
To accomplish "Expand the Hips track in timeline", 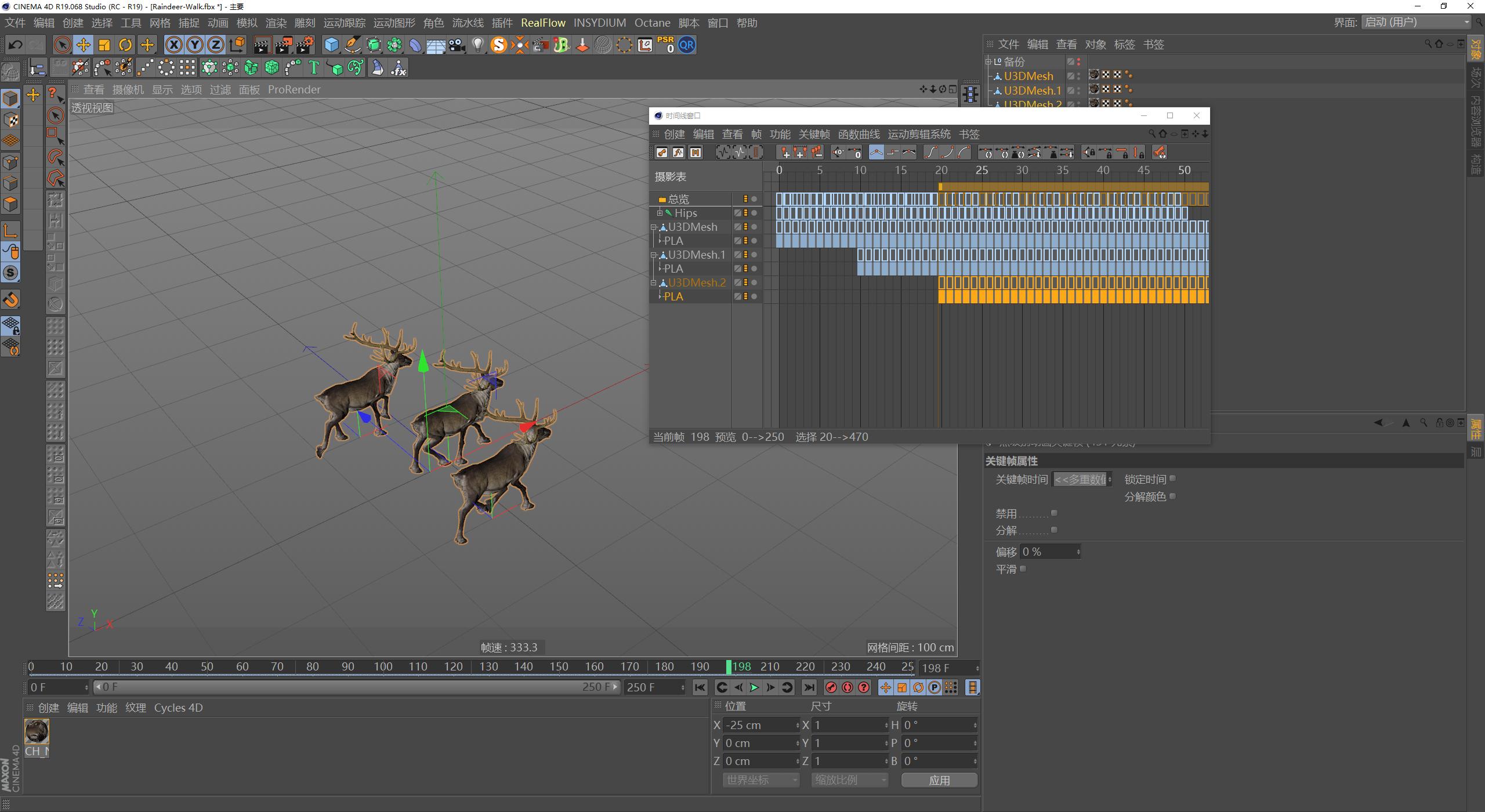I will coord(660,213).
